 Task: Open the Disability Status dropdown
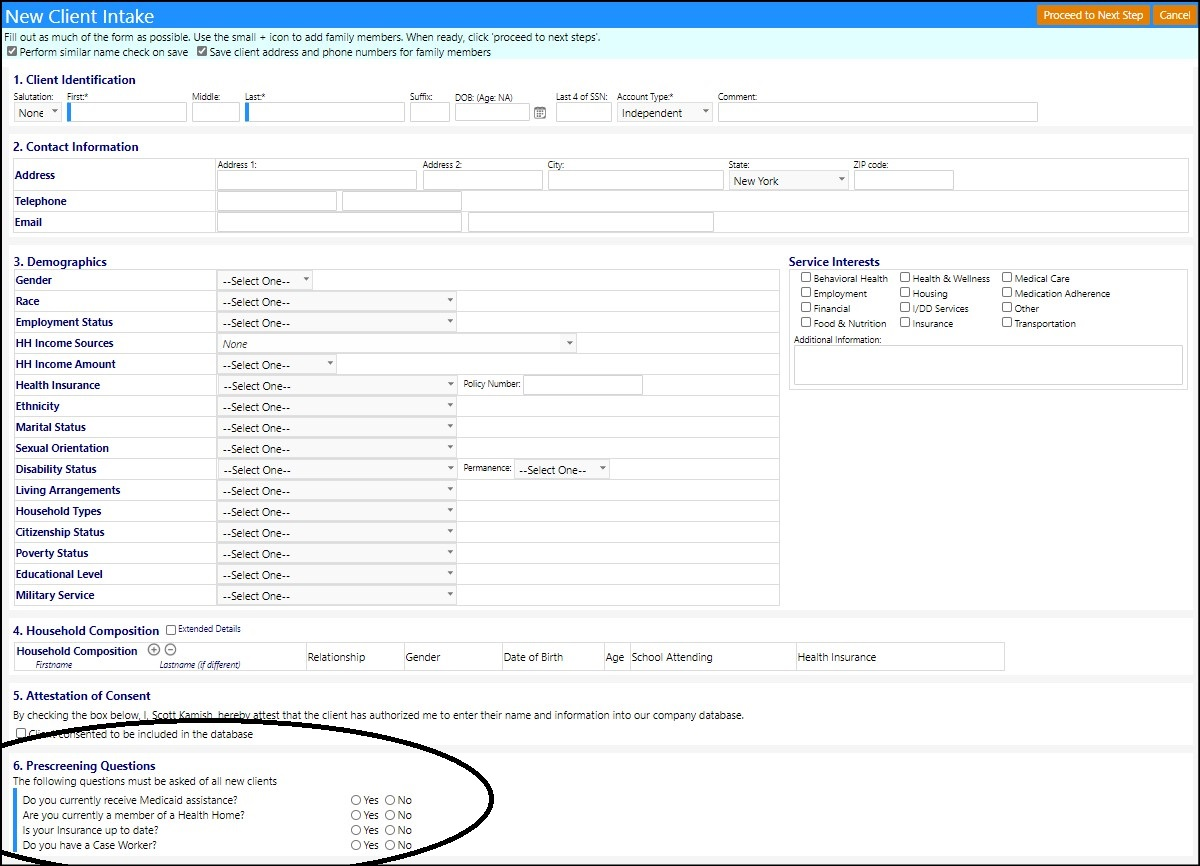(x=337, y=470)
